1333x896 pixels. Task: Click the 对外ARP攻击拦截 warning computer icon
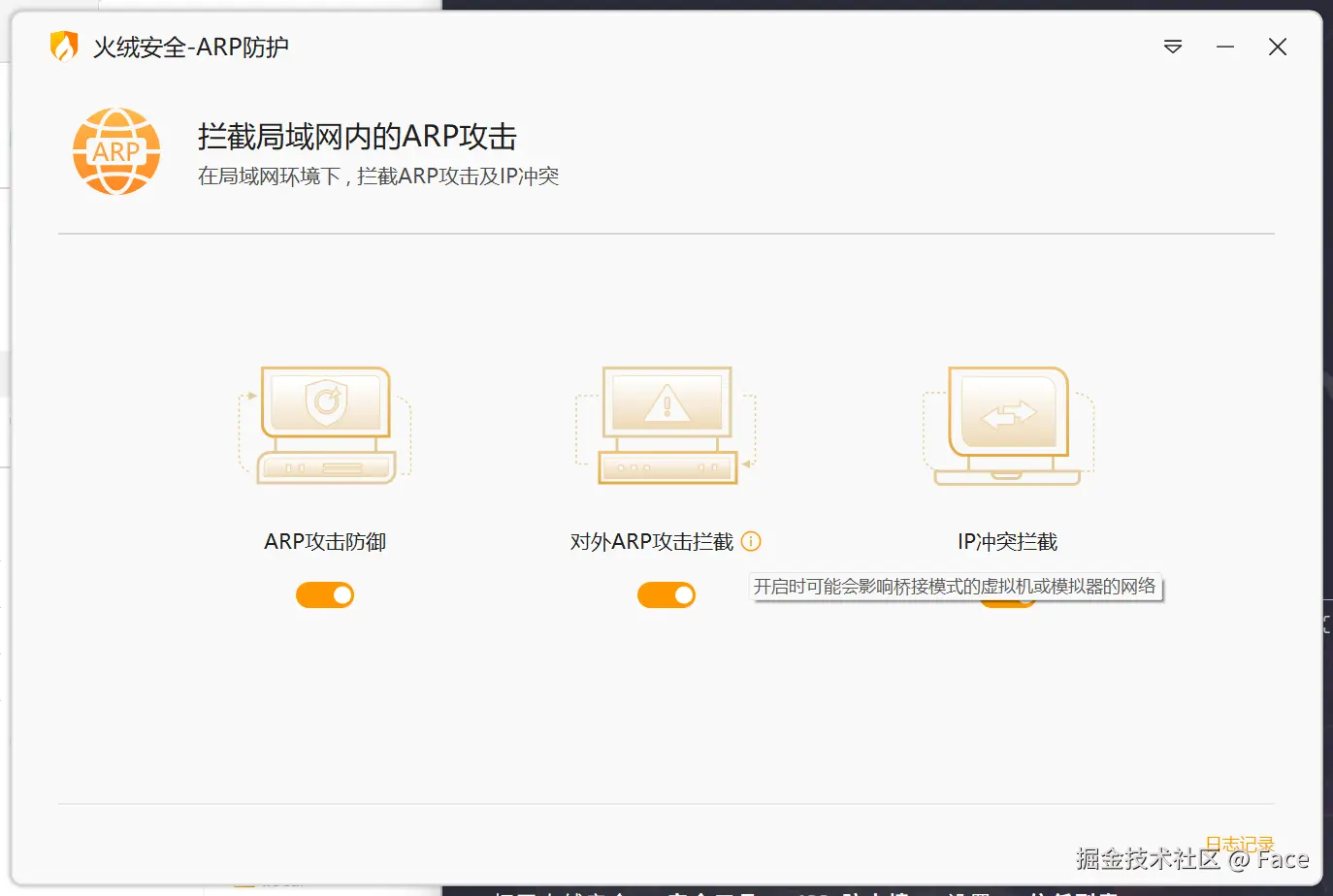pos(666,425)
